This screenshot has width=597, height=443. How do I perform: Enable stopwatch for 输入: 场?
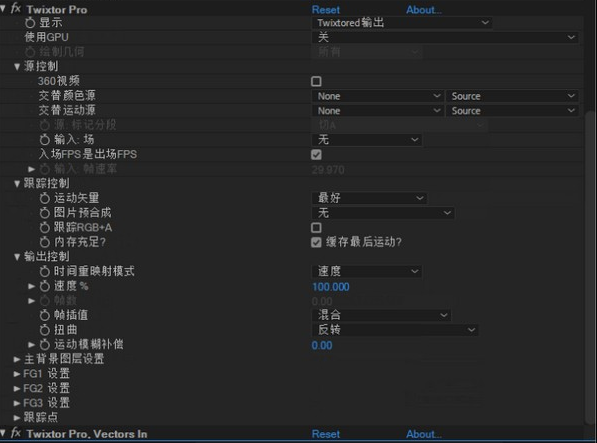tap(45, 140)
